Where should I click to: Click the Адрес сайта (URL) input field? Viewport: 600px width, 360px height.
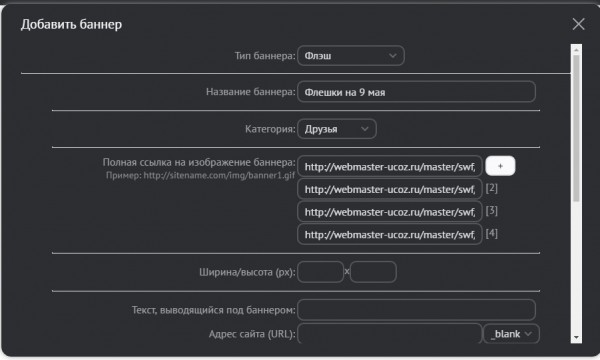[x=390, y=334]
